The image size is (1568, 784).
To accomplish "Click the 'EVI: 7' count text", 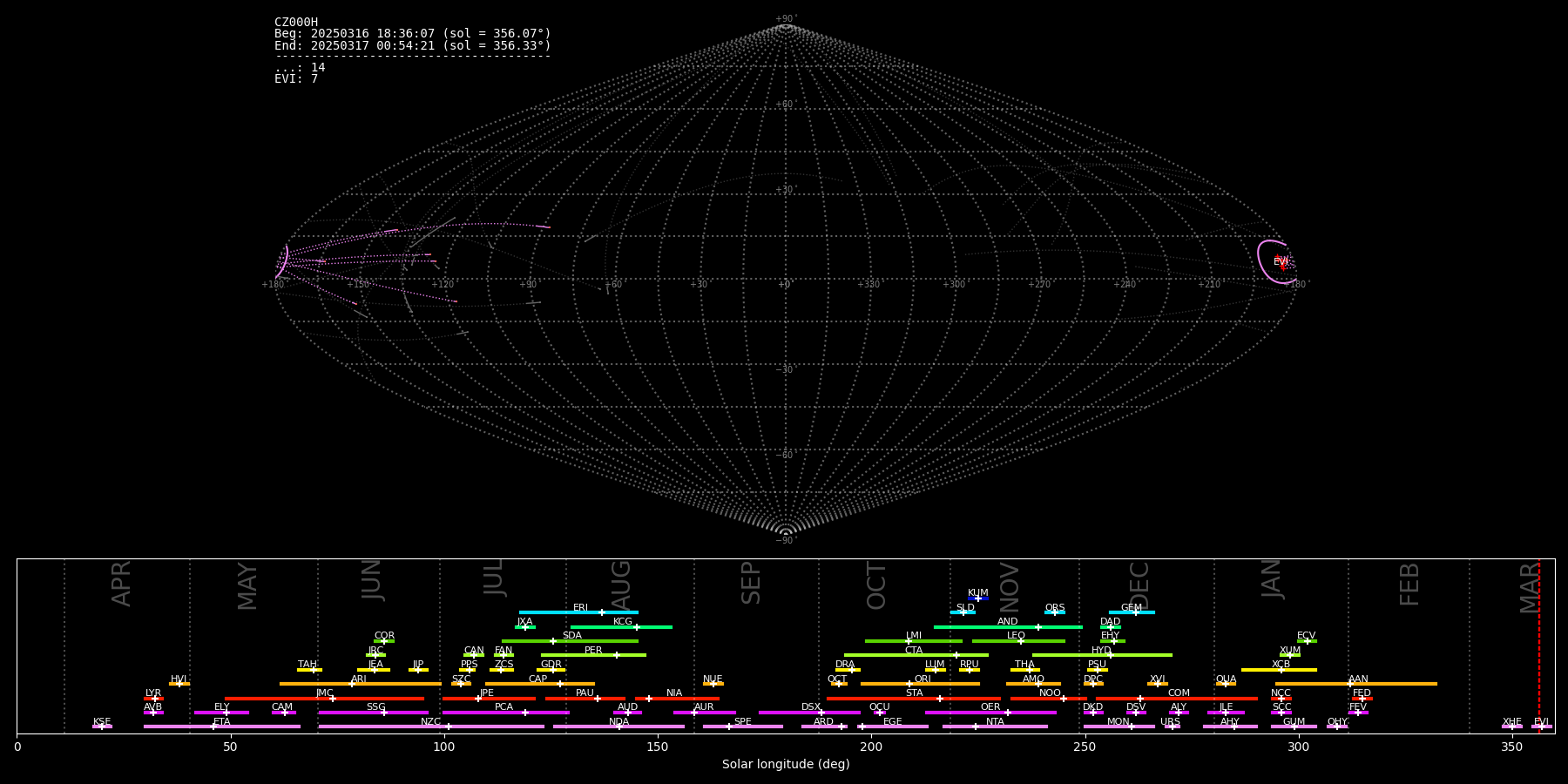I will pyautogui.click(x=296, y=78).
